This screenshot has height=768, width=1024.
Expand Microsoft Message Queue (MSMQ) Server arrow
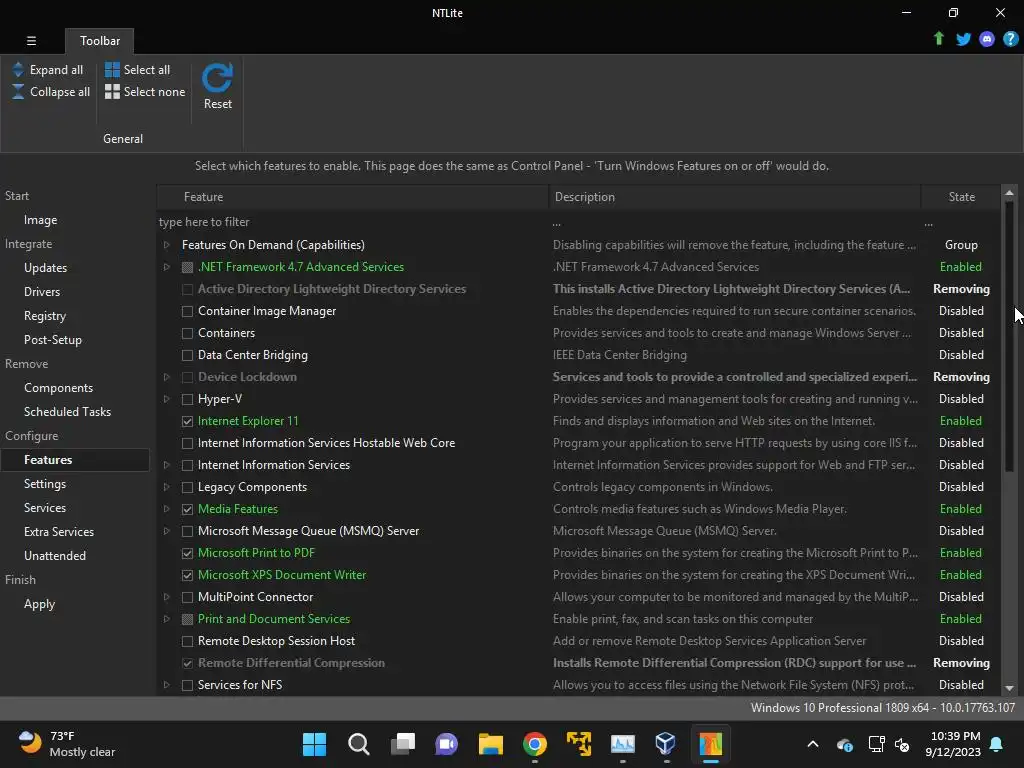pos(167,531)
